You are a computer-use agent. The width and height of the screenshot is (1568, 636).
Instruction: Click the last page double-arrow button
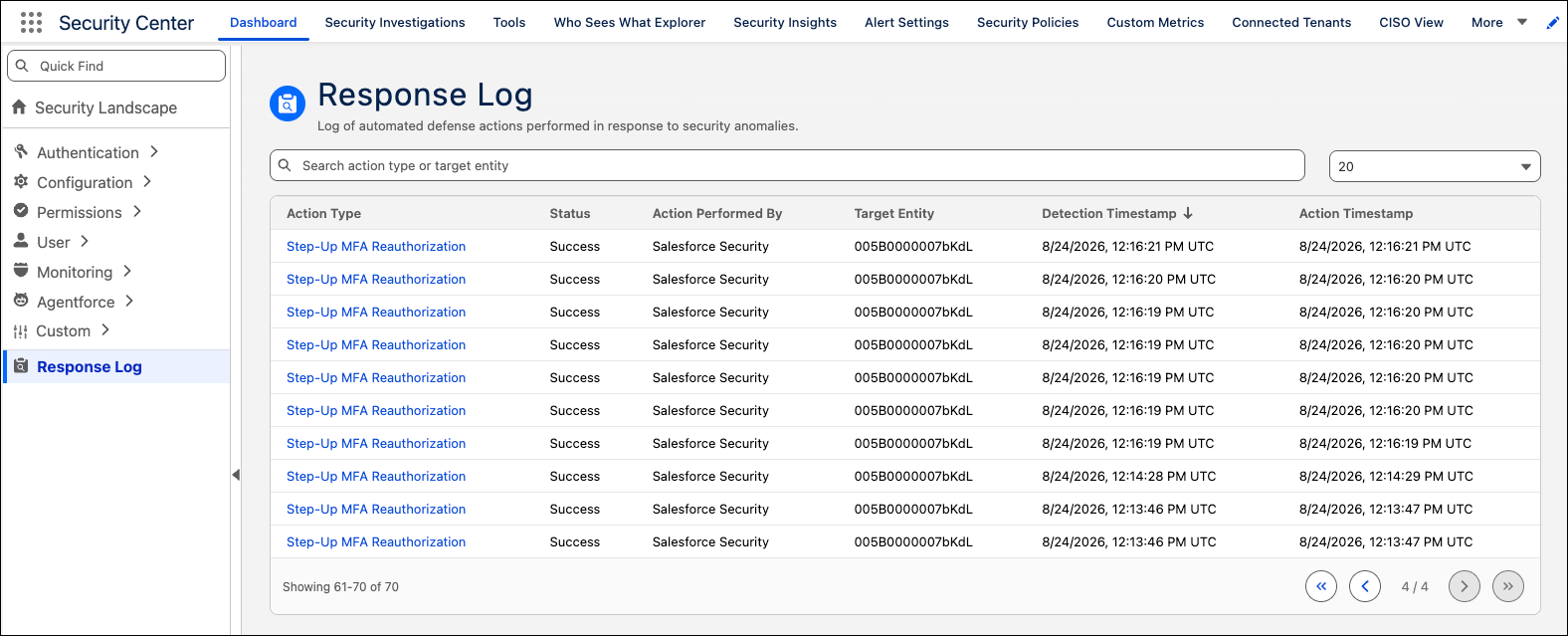coord(1508,586)
